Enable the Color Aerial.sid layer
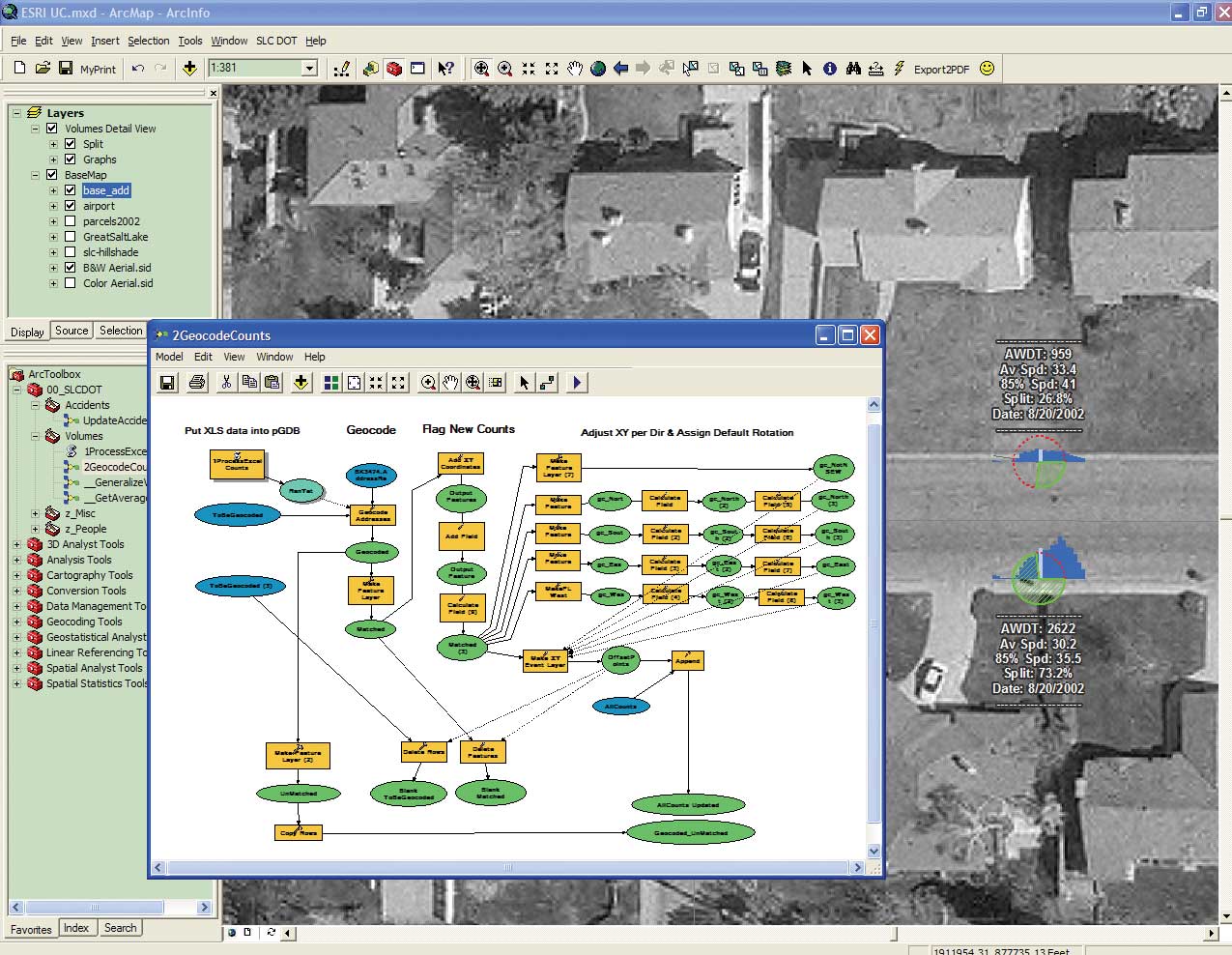The width and height of the screenshot is (1232, 955). coord(70,283)
